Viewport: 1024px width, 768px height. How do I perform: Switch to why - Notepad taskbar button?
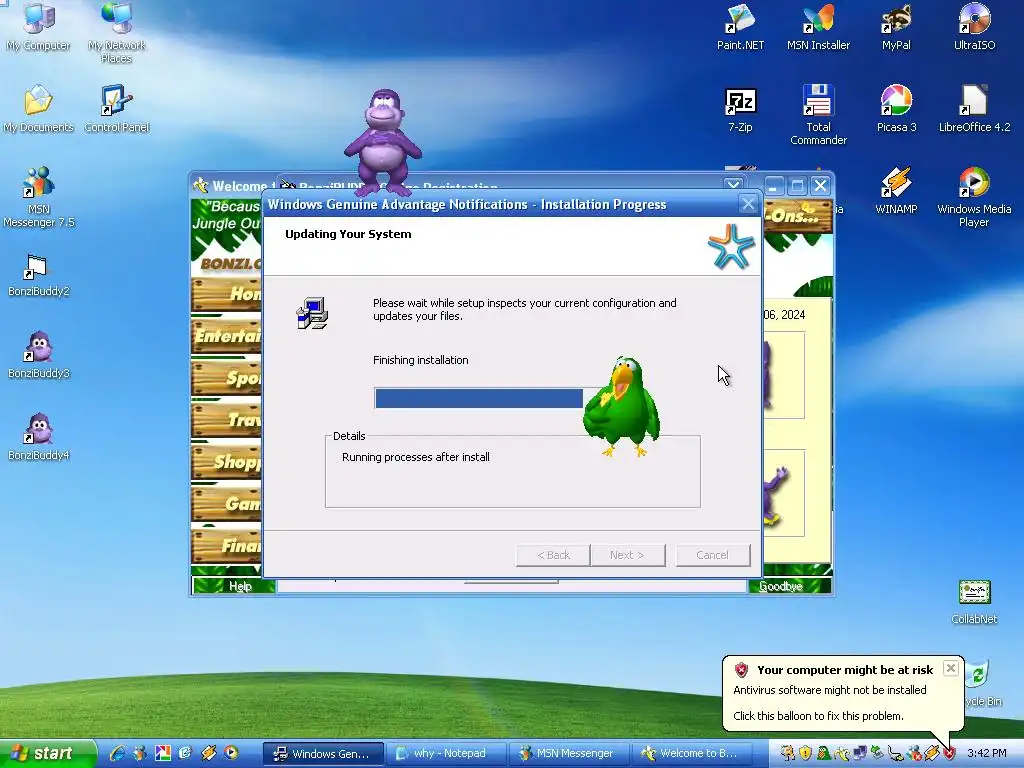coord(446,754)
